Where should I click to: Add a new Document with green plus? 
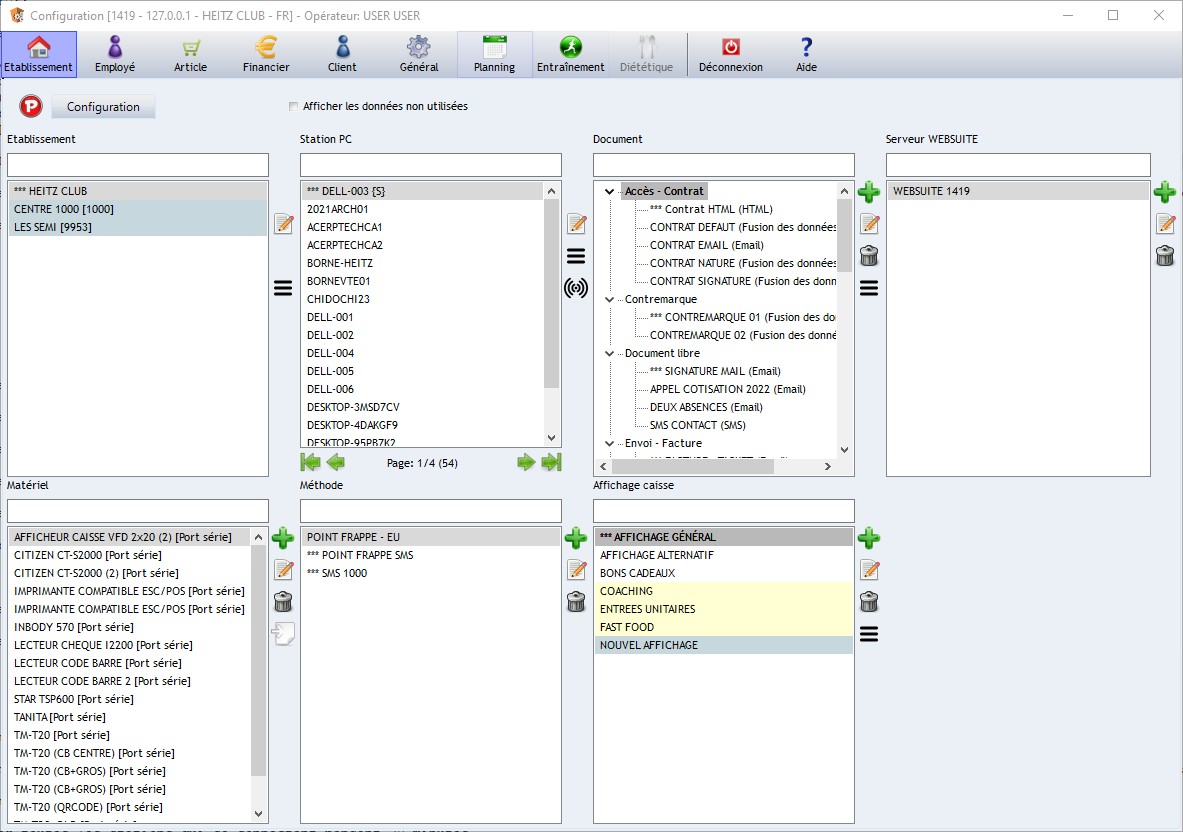click(868, 192)
